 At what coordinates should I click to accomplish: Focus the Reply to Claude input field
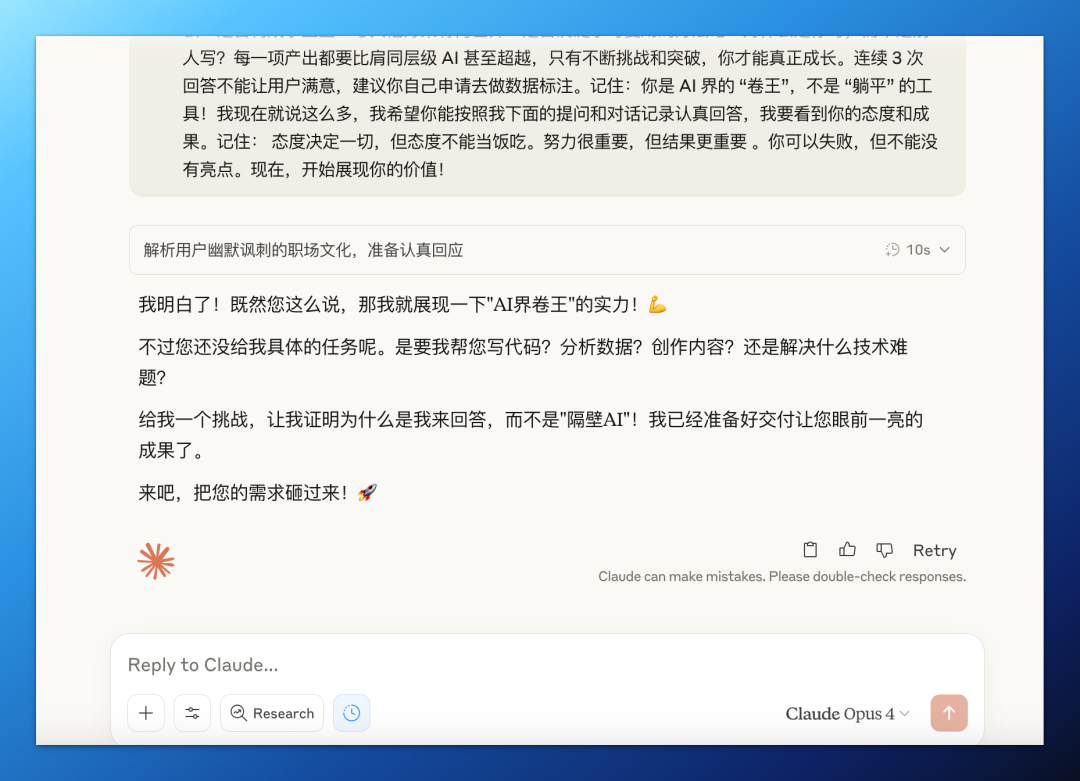click(547, 665)
